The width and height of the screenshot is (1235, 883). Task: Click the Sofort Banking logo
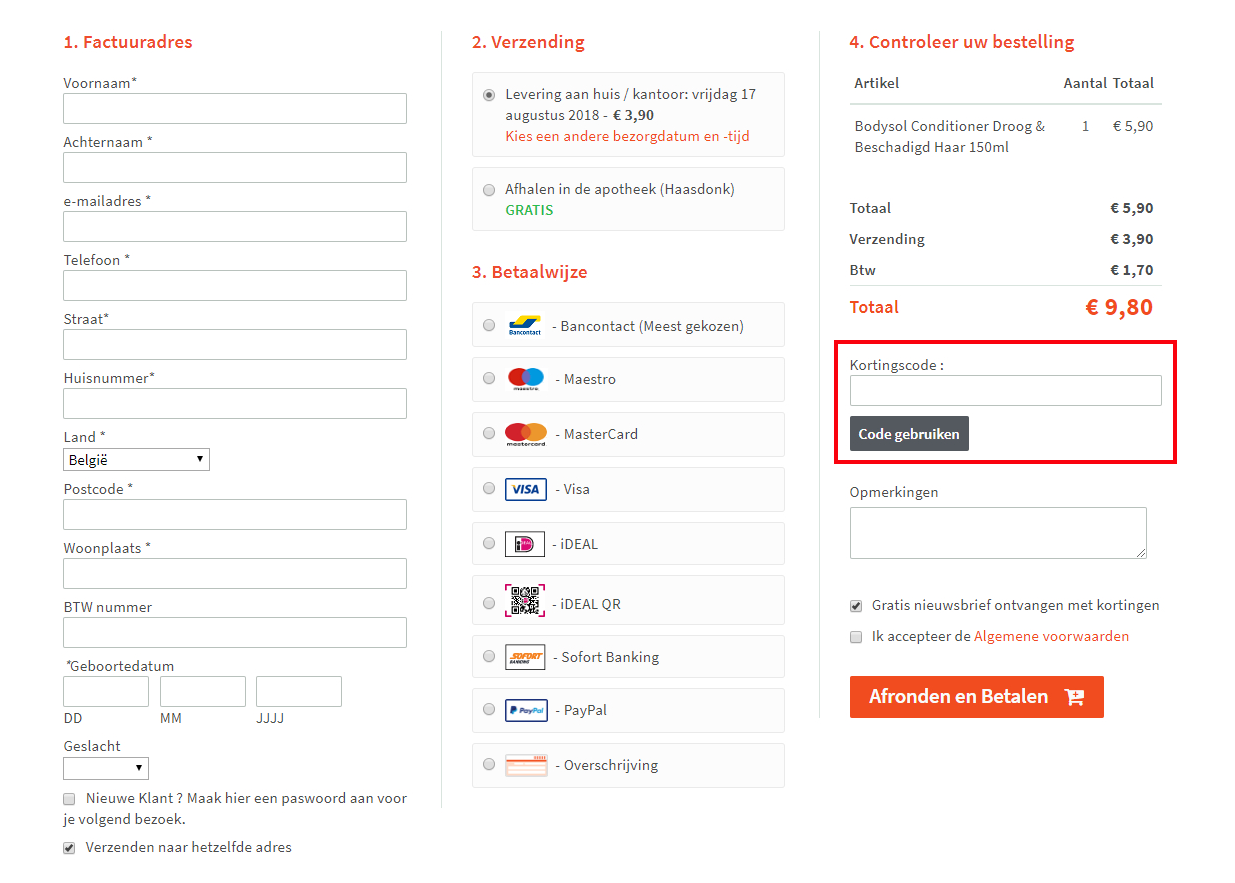tap(525, 657)
